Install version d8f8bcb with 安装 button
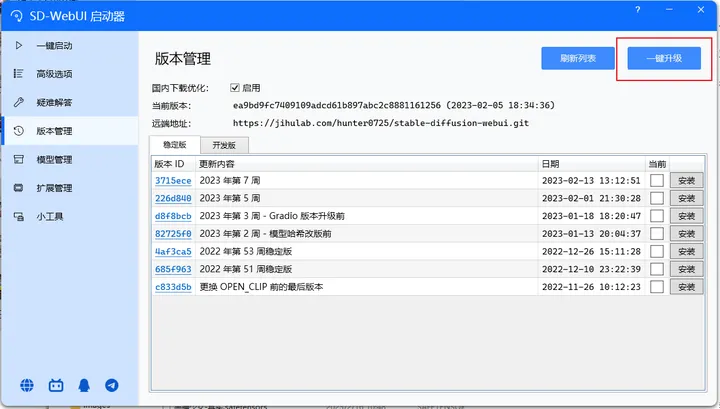The width and height of the screenshot is (720, 409). [686, 216]
